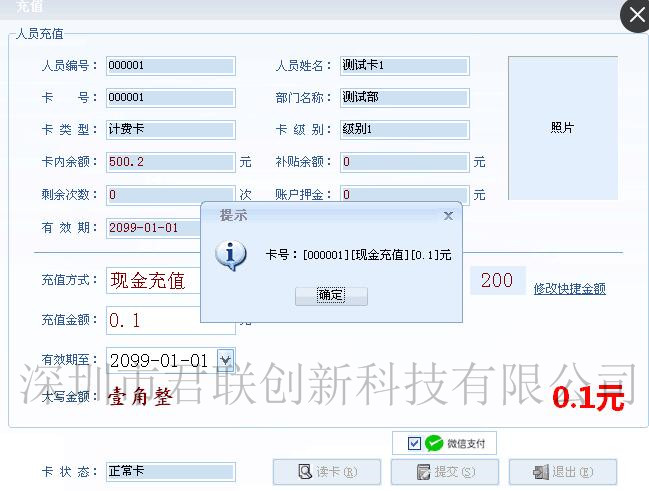Close the recharge window with the top-right X

click(636, 16)
